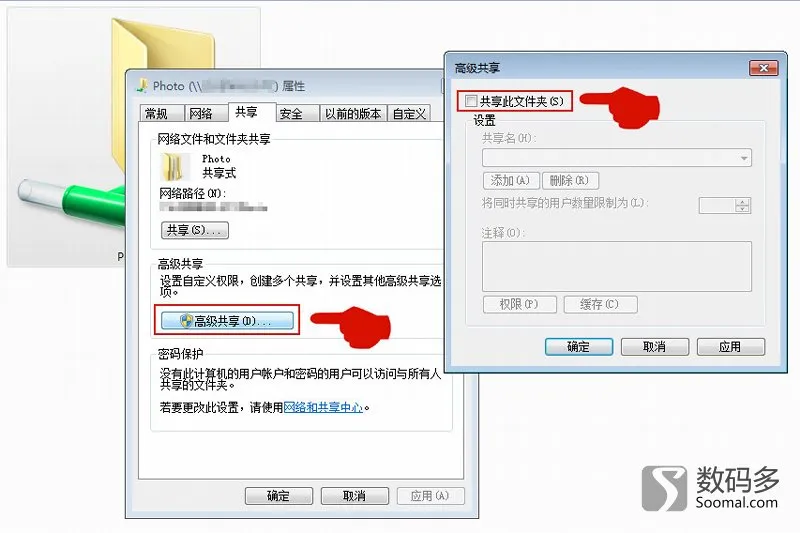Open the 安全 tab

point(291,113)
